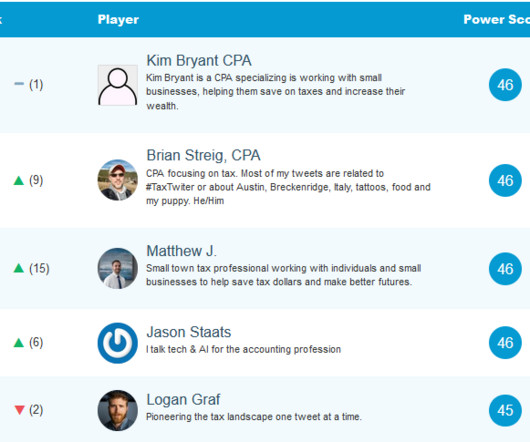Open Brian Streig, CPA name link
The width and height of the screenshot is (530, 442).
pyautogui.click(x=203, y=155)
